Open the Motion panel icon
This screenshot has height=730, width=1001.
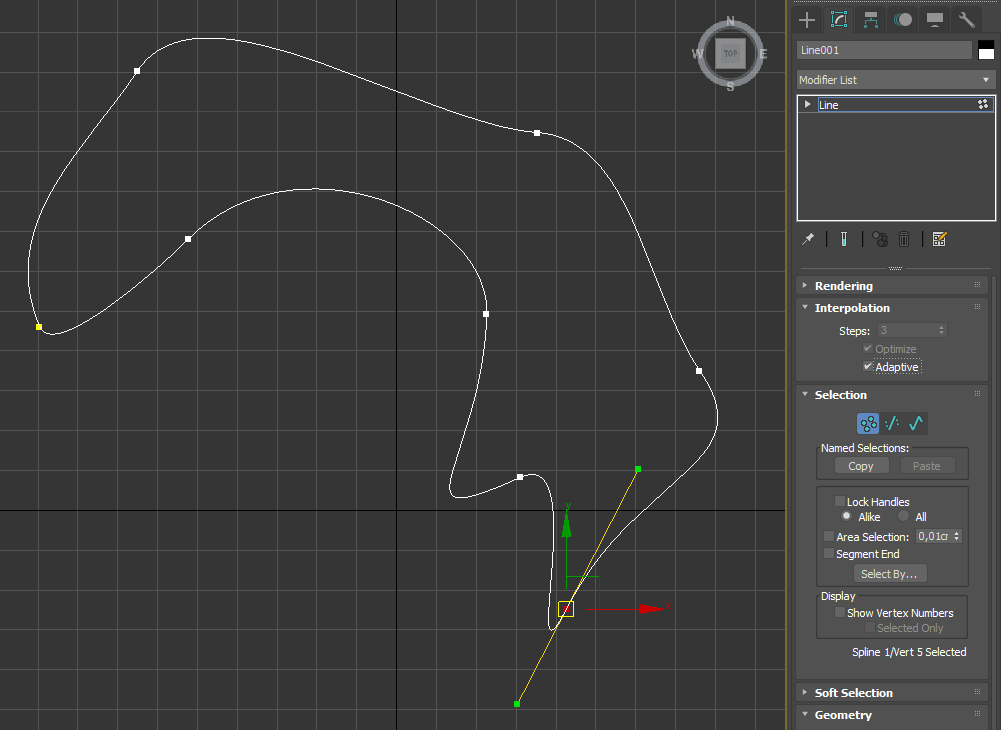pos(903,19)
